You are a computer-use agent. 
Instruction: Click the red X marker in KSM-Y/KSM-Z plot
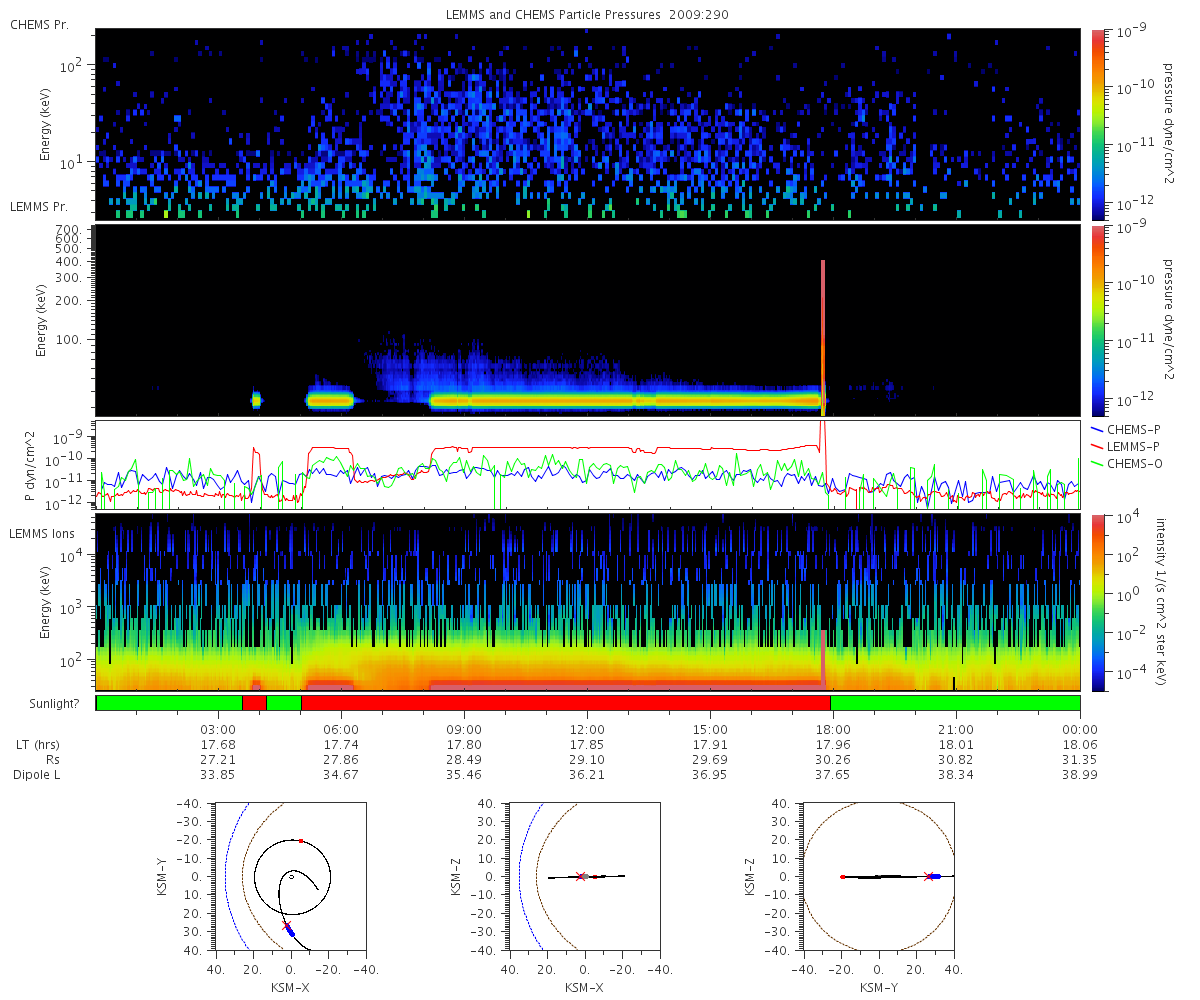coord(929,876)
